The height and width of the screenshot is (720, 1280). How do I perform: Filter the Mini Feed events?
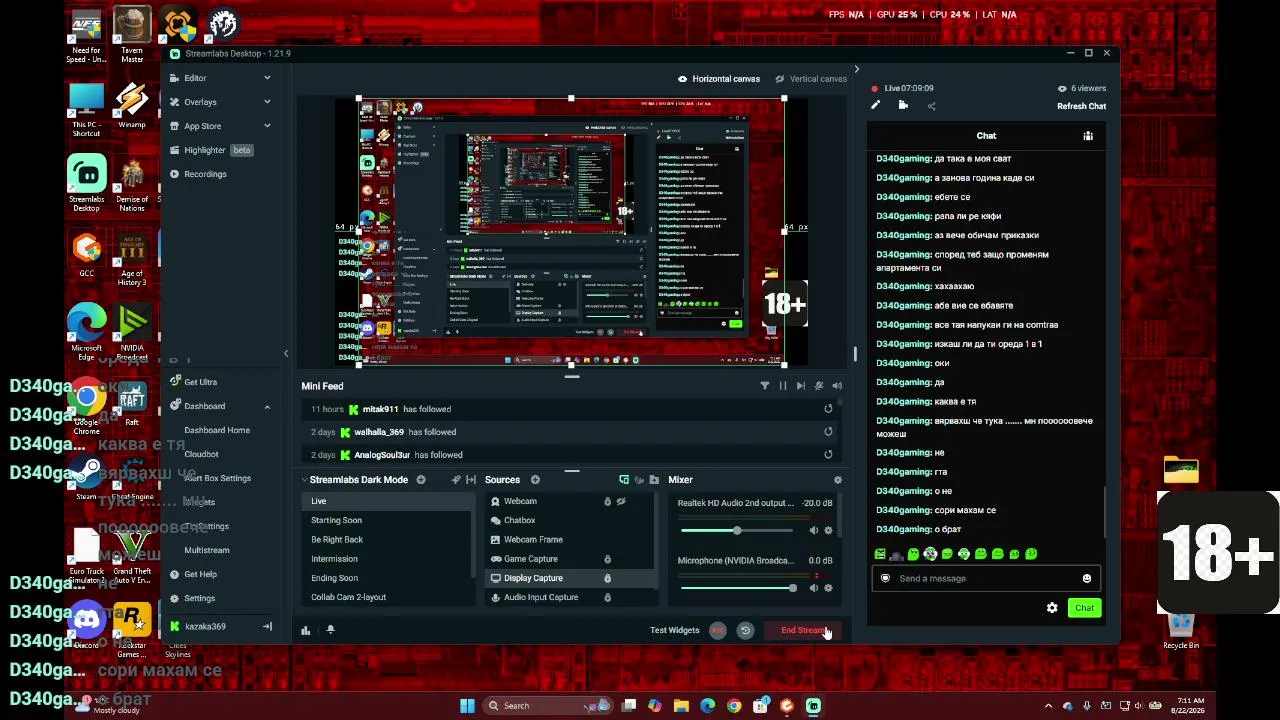(765, 386)
